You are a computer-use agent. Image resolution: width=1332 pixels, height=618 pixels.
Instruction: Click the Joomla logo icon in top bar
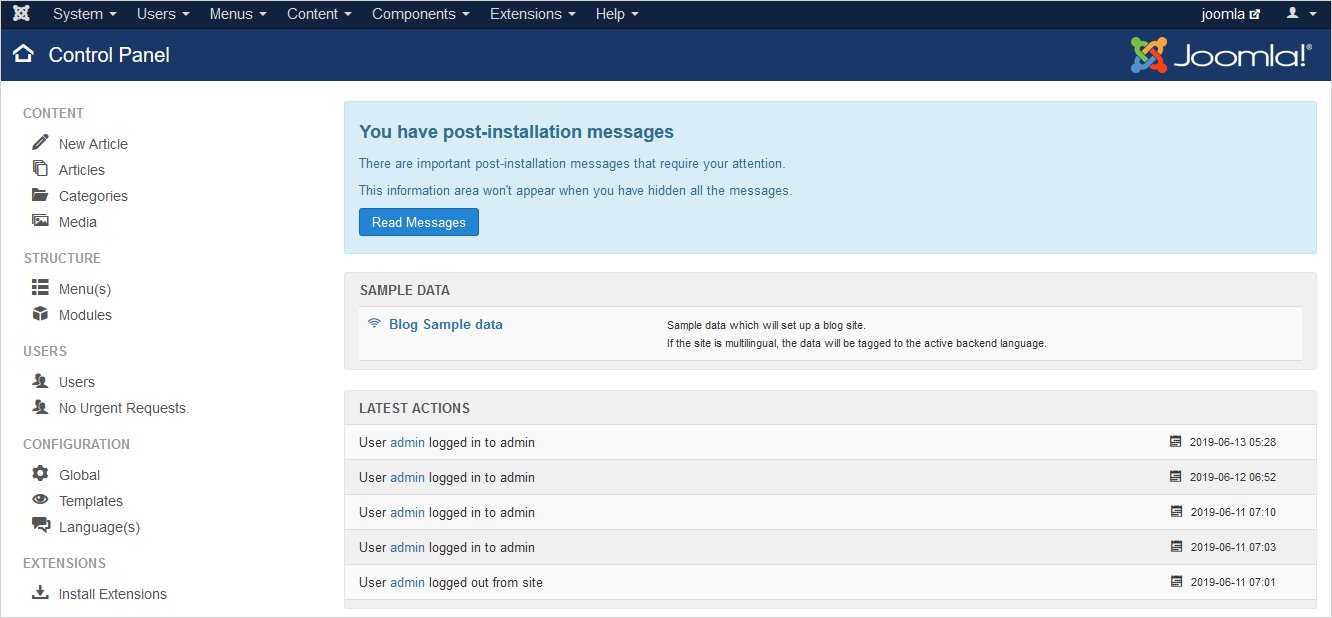pos(21,14)
